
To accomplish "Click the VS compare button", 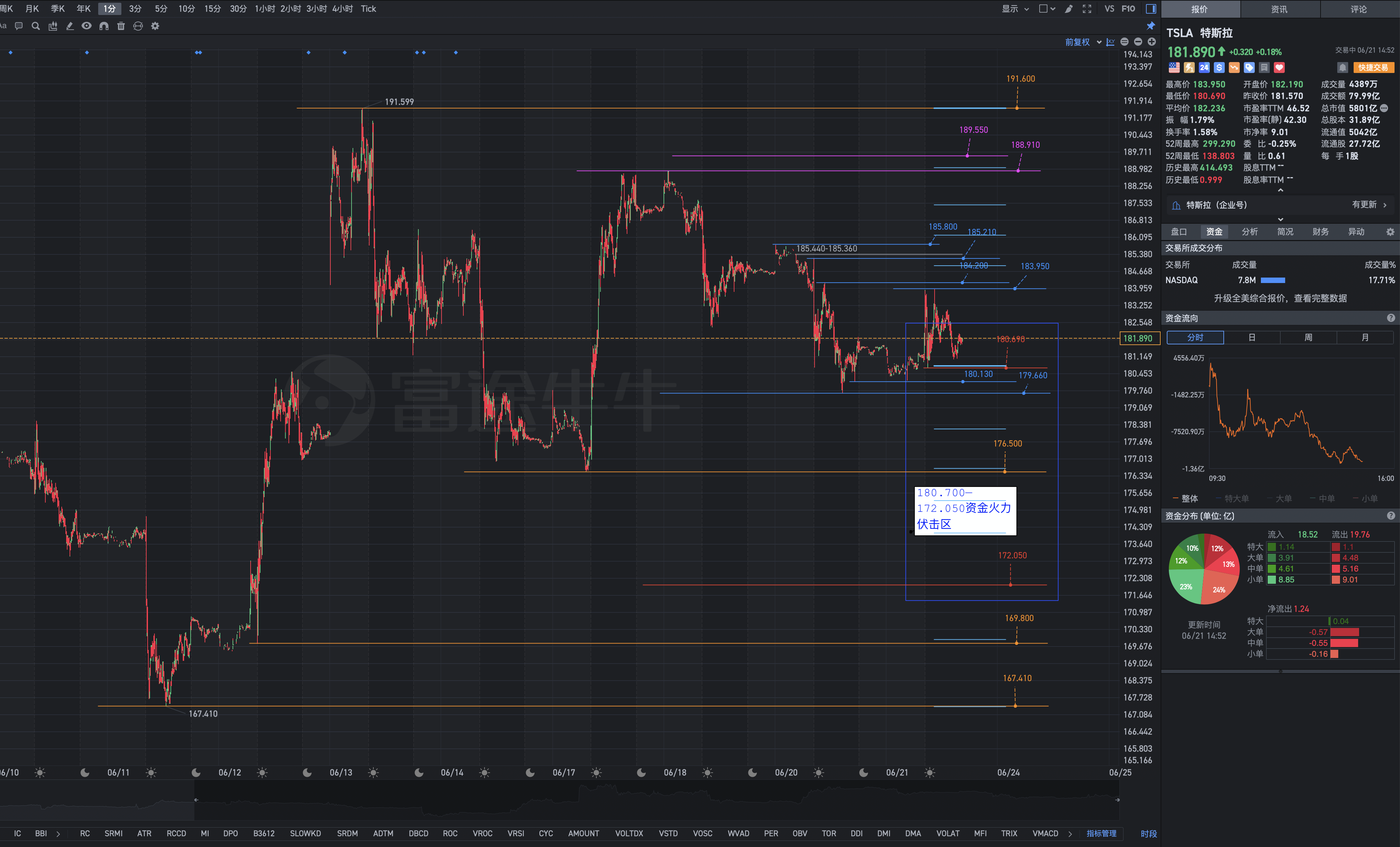I will coord(1109,9).
